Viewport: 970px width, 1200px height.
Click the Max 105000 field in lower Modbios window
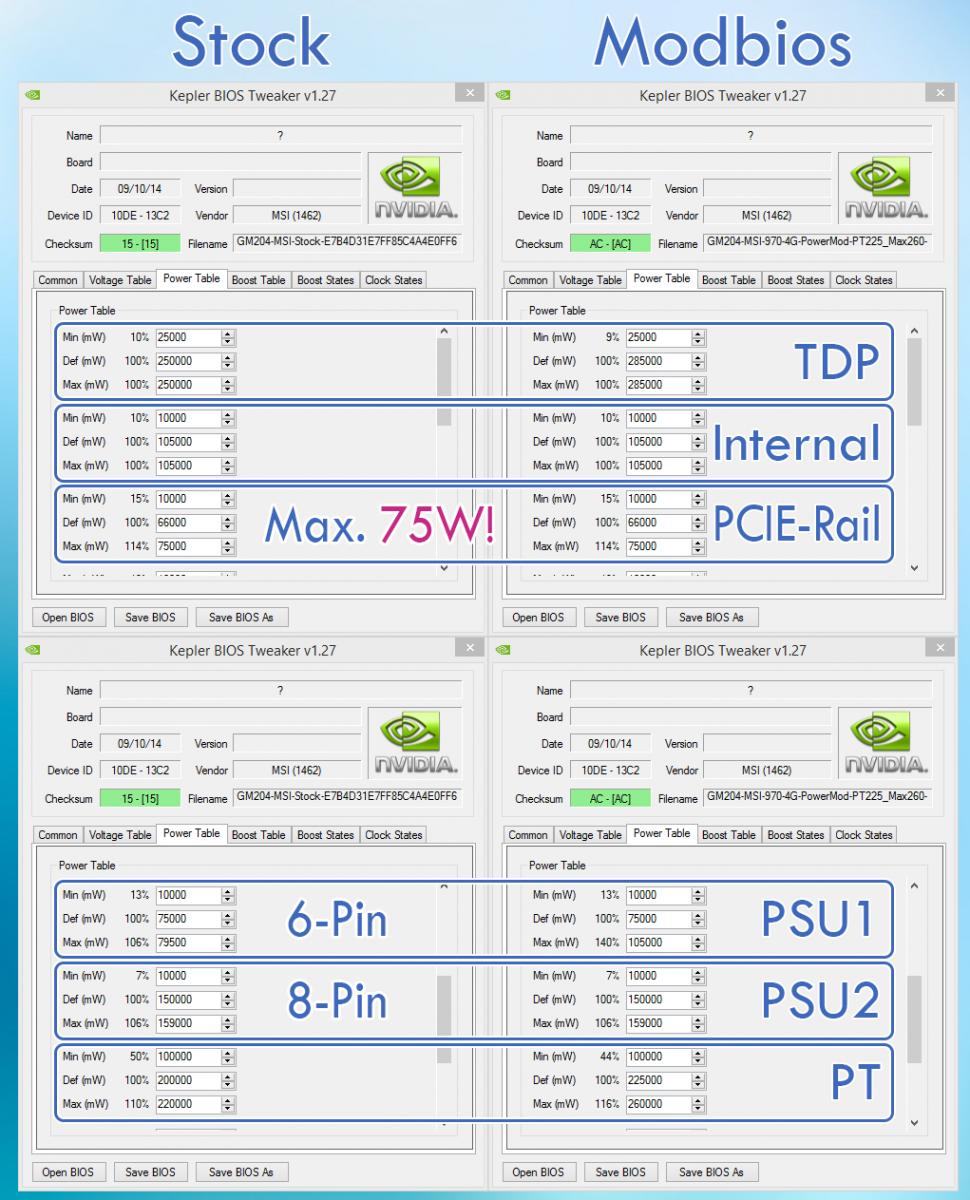pos(658,942)
